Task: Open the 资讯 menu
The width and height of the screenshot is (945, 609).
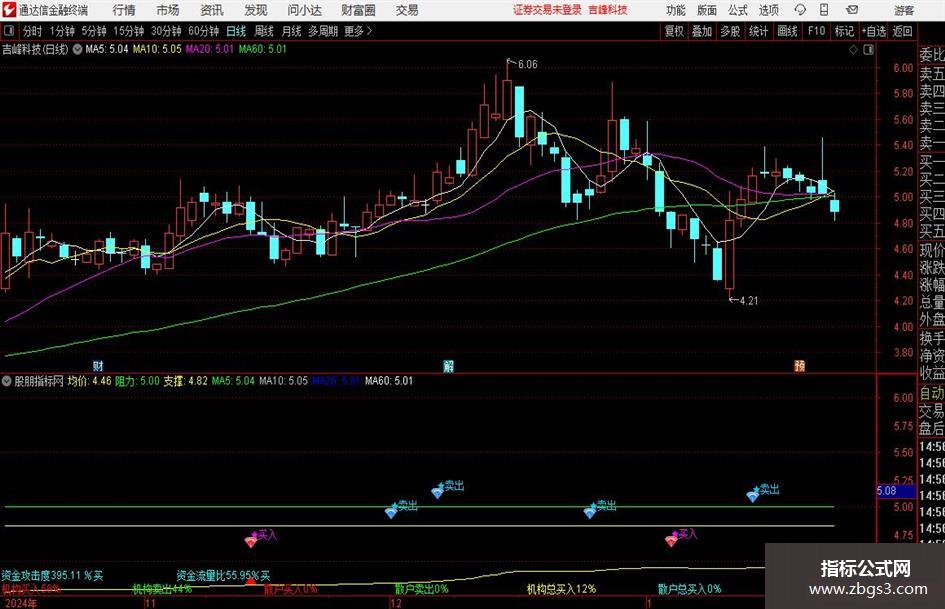Action: tap(212, 10)
